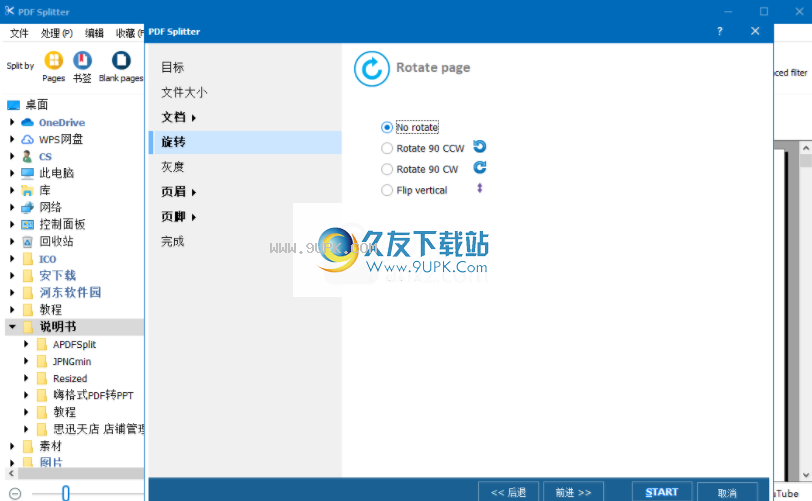The width and height of the screenshot is (812, 501).
Task: Click the CS user icon in tree
Action: click(27, 156)
